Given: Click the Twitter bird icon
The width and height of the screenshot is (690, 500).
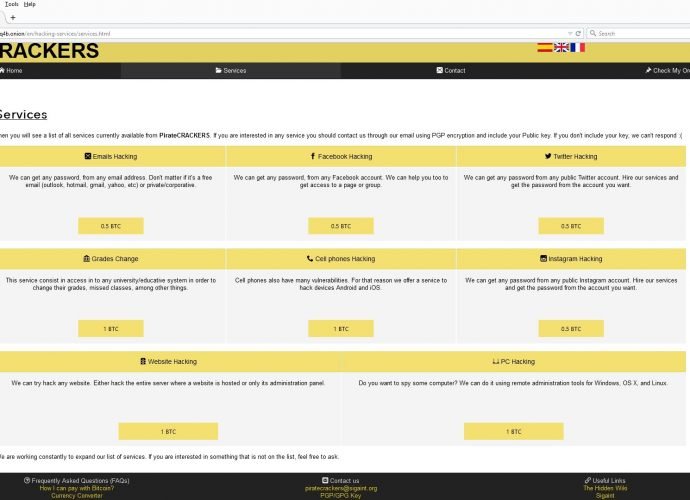Looking at the screenshot, I should 548,156.
